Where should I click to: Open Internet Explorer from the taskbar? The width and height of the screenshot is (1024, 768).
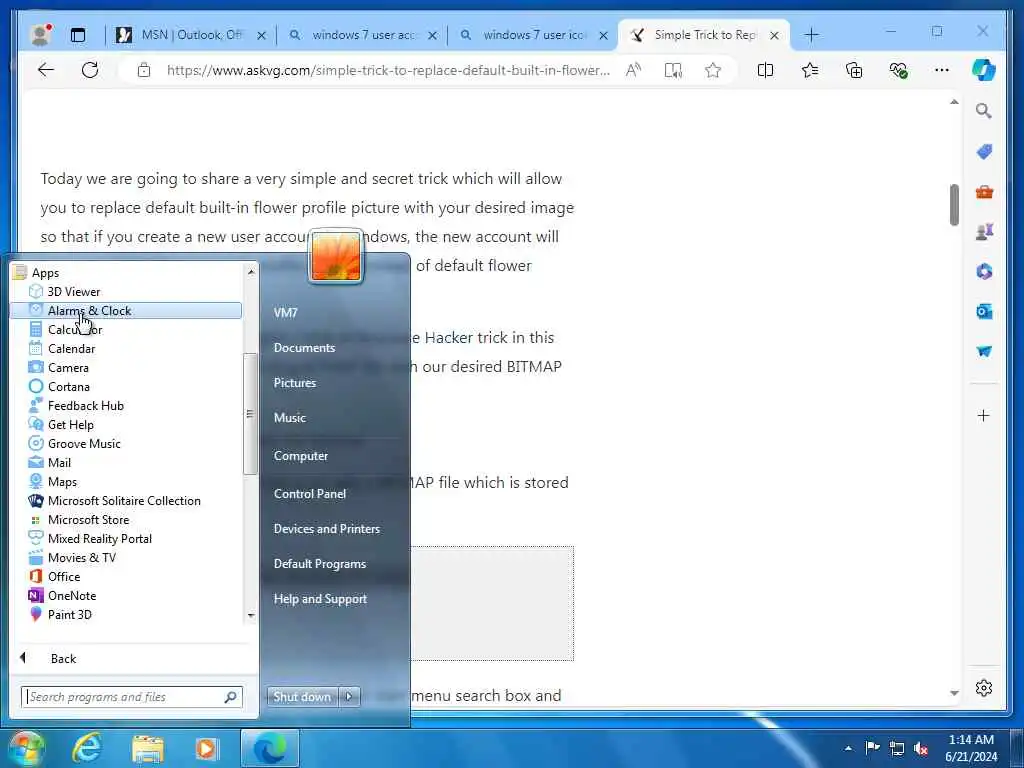[87, 748]
